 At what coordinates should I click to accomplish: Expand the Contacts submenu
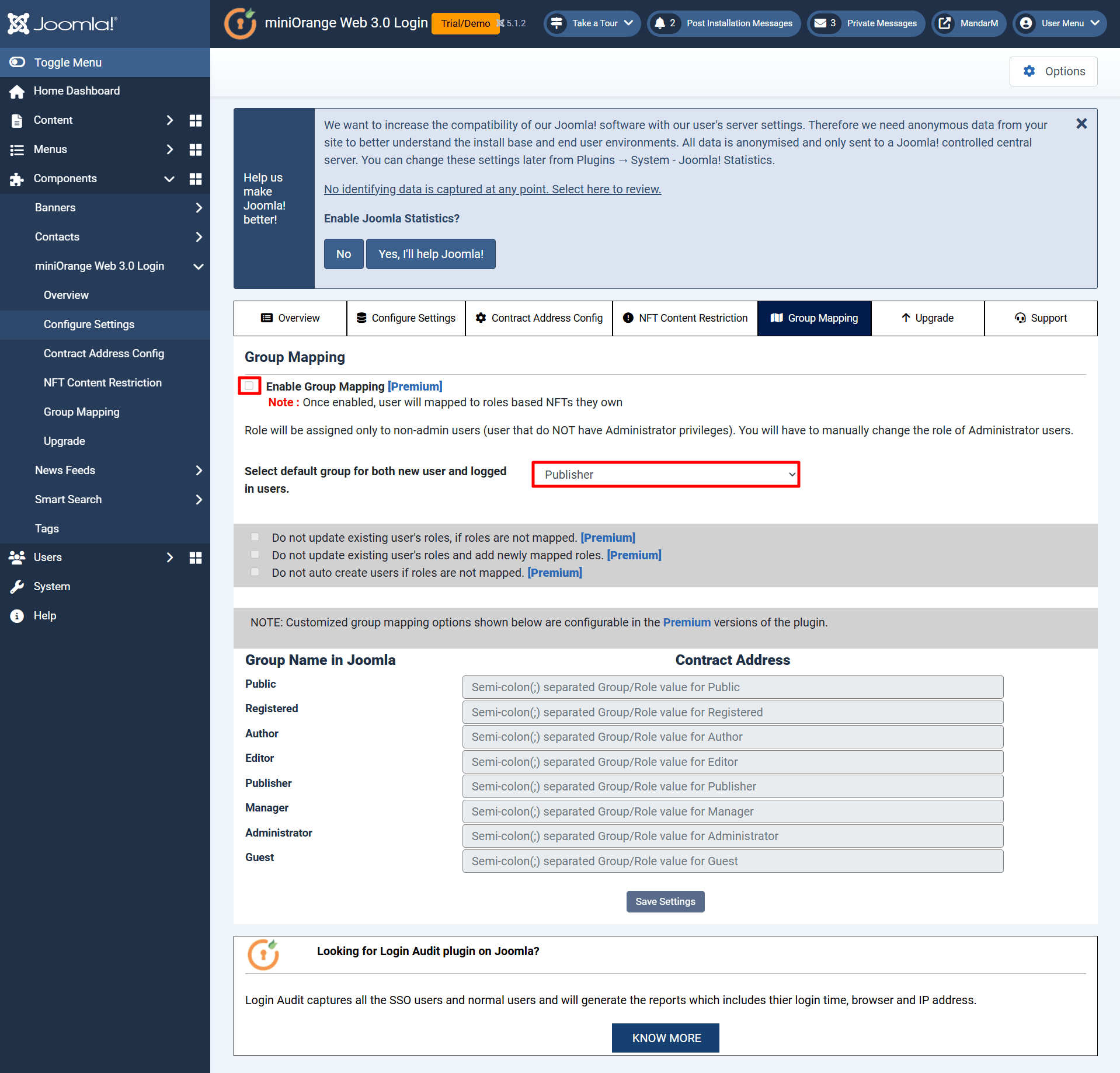(x=199, y=237)
